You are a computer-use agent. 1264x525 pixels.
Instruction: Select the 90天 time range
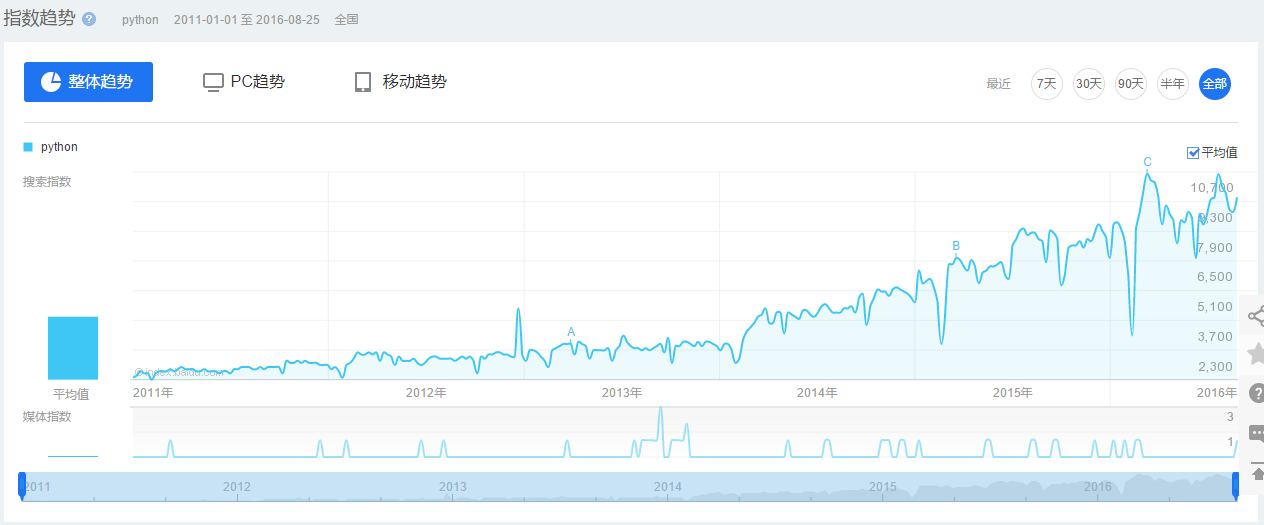1130,84
